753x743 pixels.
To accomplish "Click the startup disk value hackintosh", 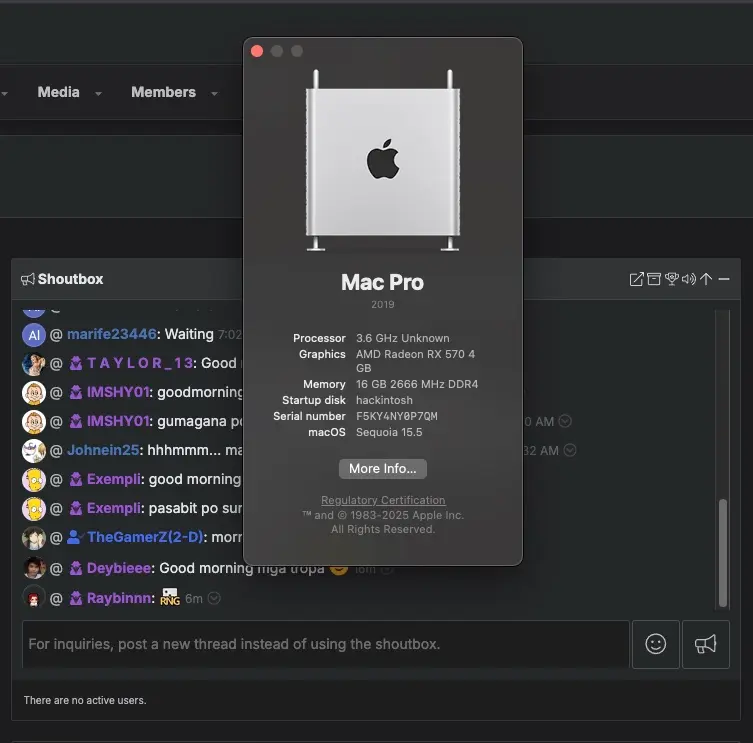I will 384,400.
